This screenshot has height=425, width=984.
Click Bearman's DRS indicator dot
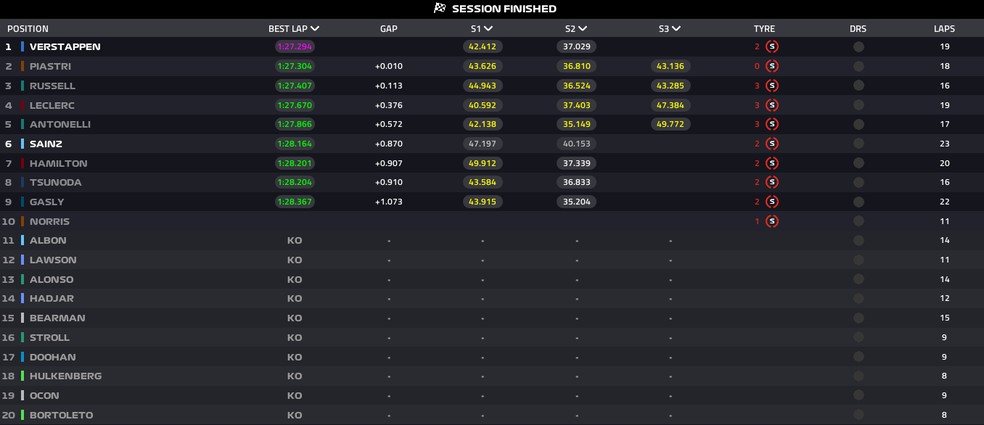[858, 318]
